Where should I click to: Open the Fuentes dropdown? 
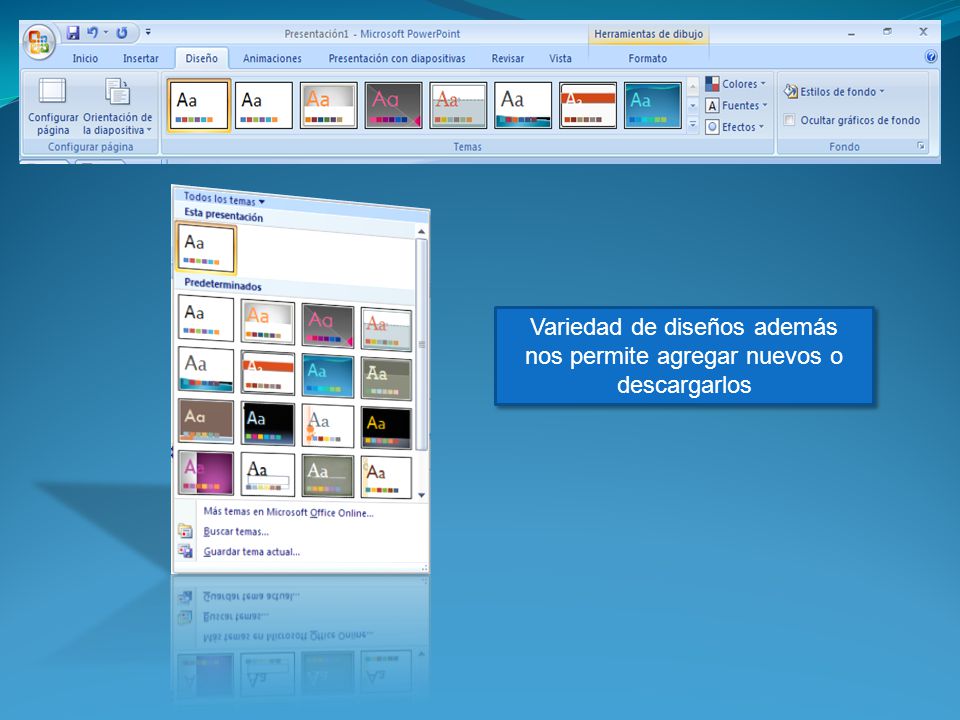pyautogui.click(x=737, y=105)
